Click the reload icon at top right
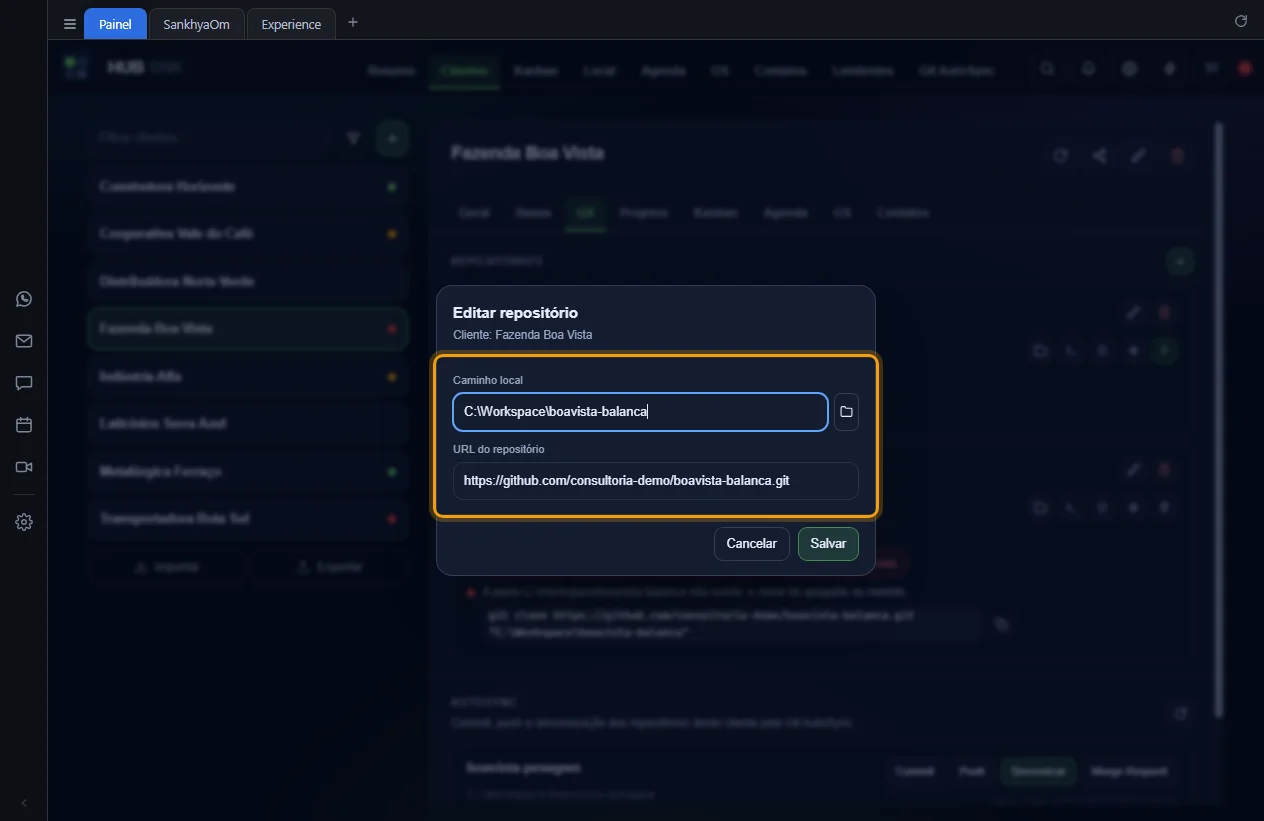Screen dimensions: 1264x821 click(1241, 21)
